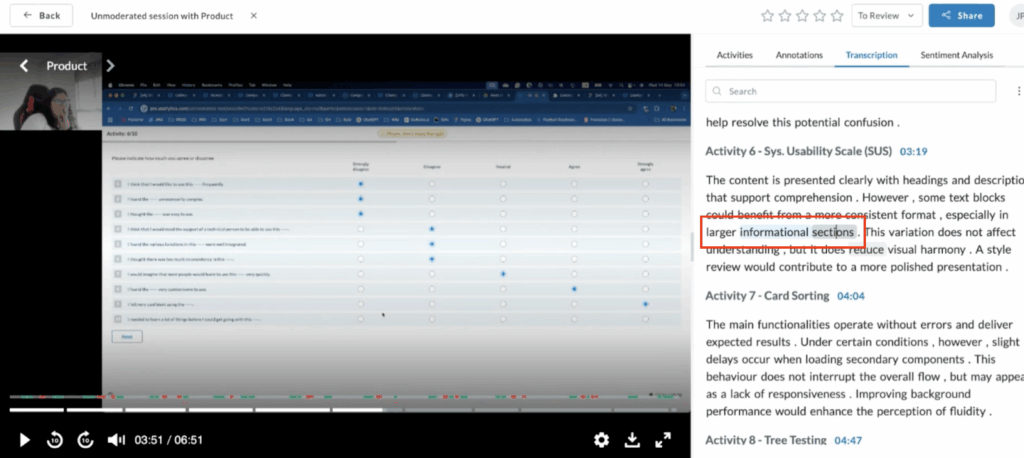Rate session with the first star
The height and width of the screenshot is (458, 1024).
click(x=768, y=16)
